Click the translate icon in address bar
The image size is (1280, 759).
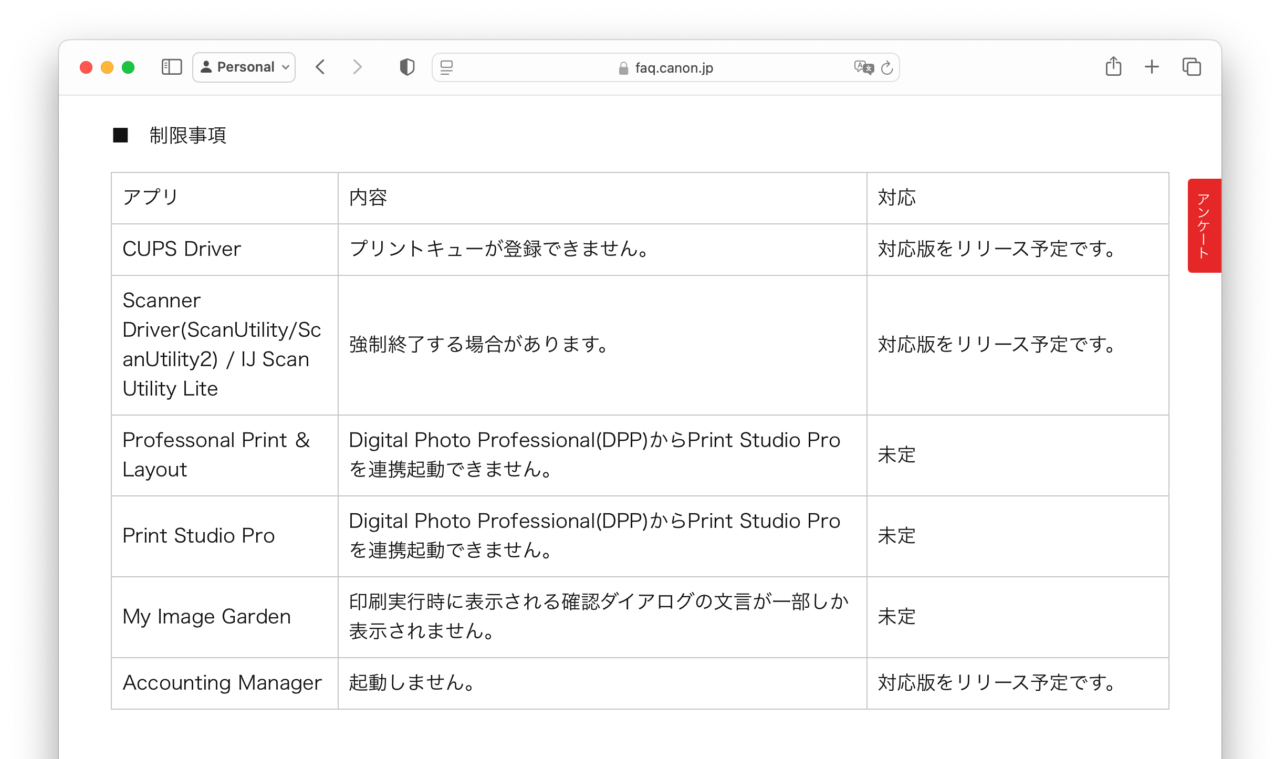click(x=863, y=67)
